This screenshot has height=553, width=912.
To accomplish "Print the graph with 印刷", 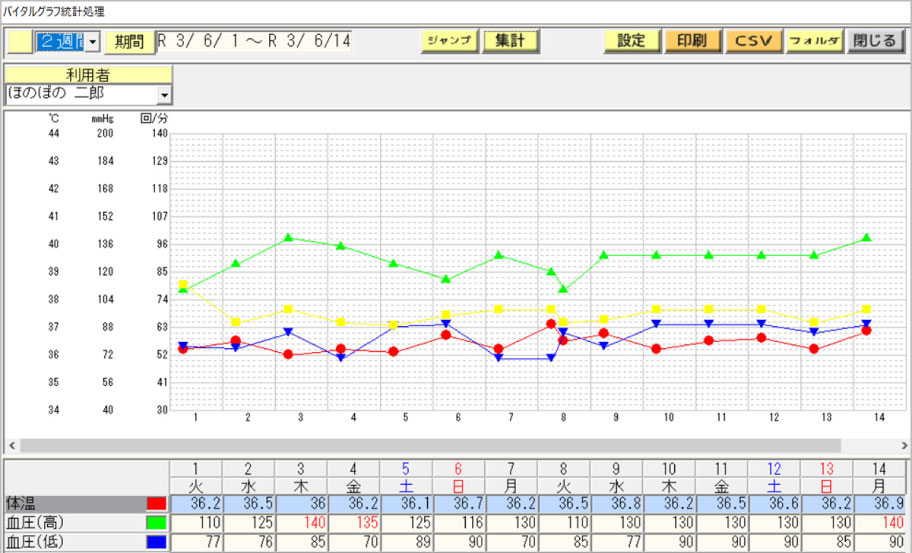I will pyautogui.click(x=692, y=41).
